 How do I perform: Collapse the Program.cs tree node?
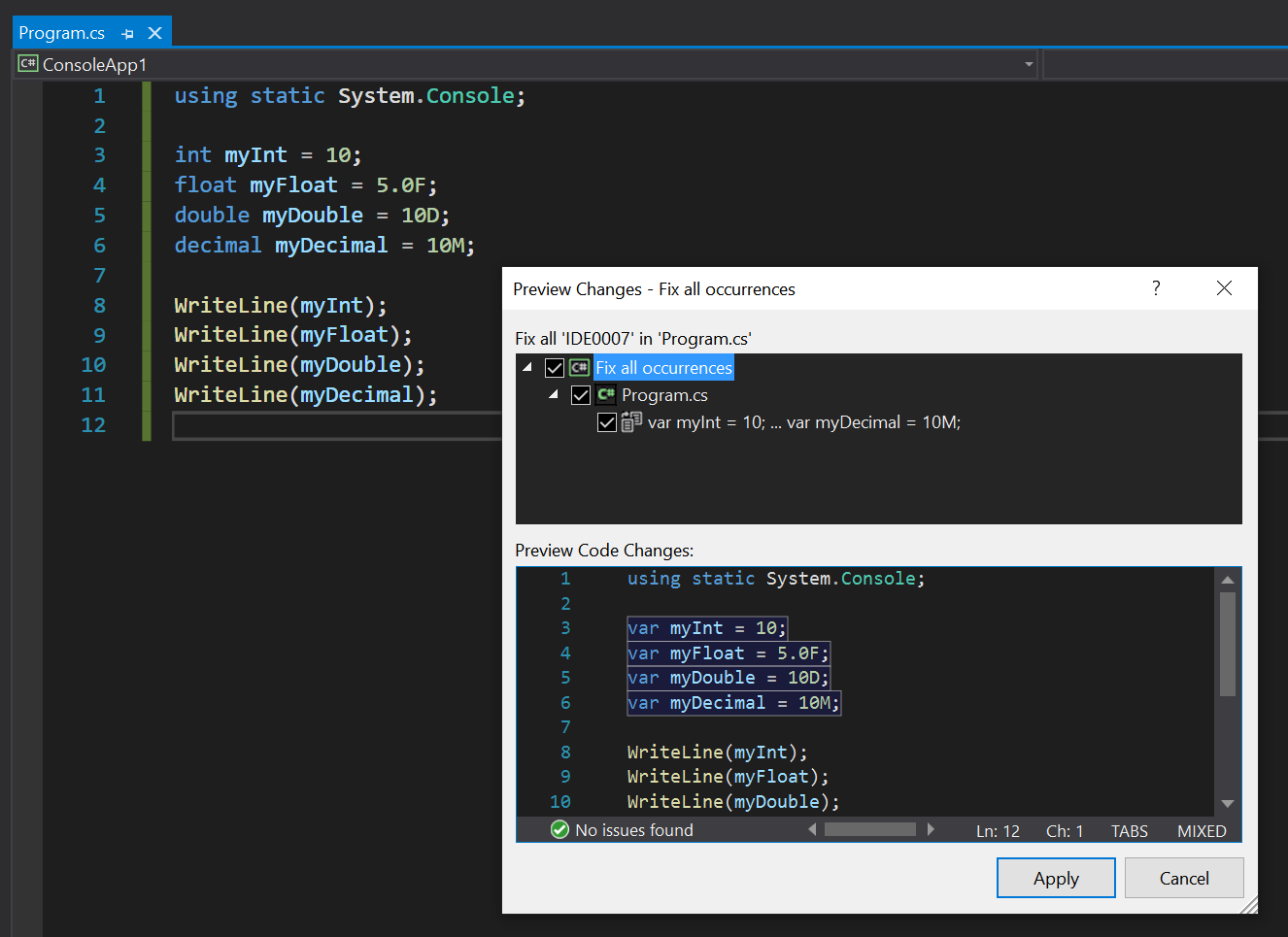[552, 394]
